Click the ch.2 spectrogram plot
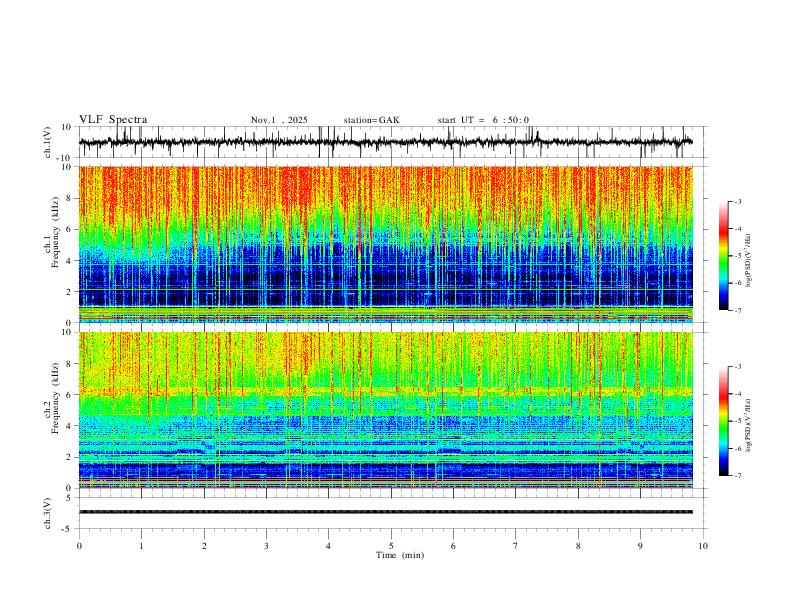Screen dimensions: 792x612 point(386,410)
